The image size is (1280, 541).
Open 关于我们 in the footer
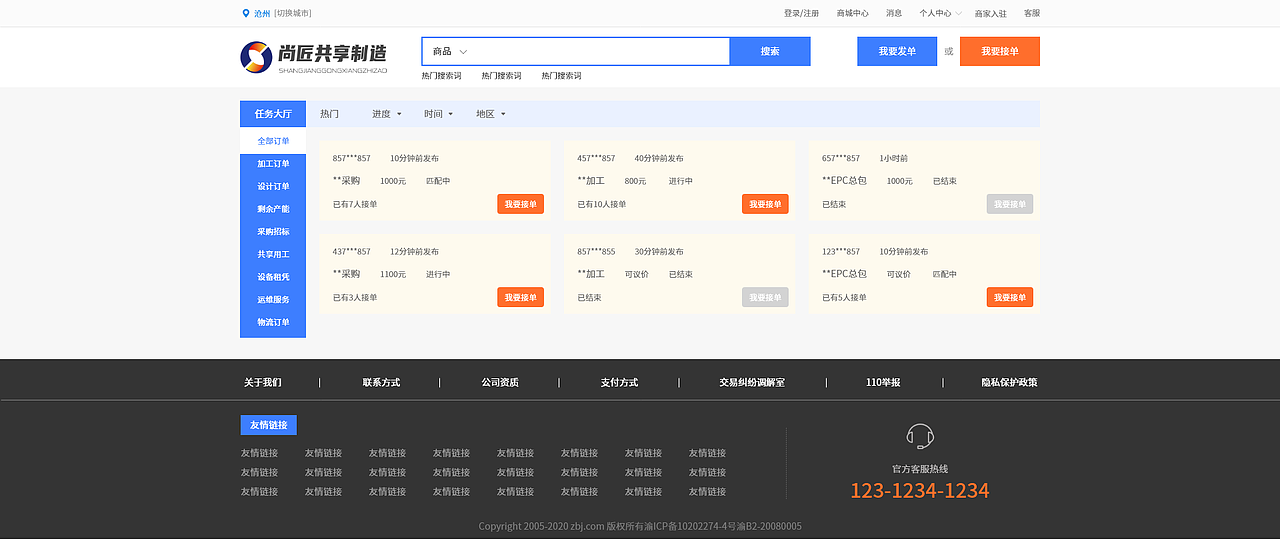coord(263,383)
